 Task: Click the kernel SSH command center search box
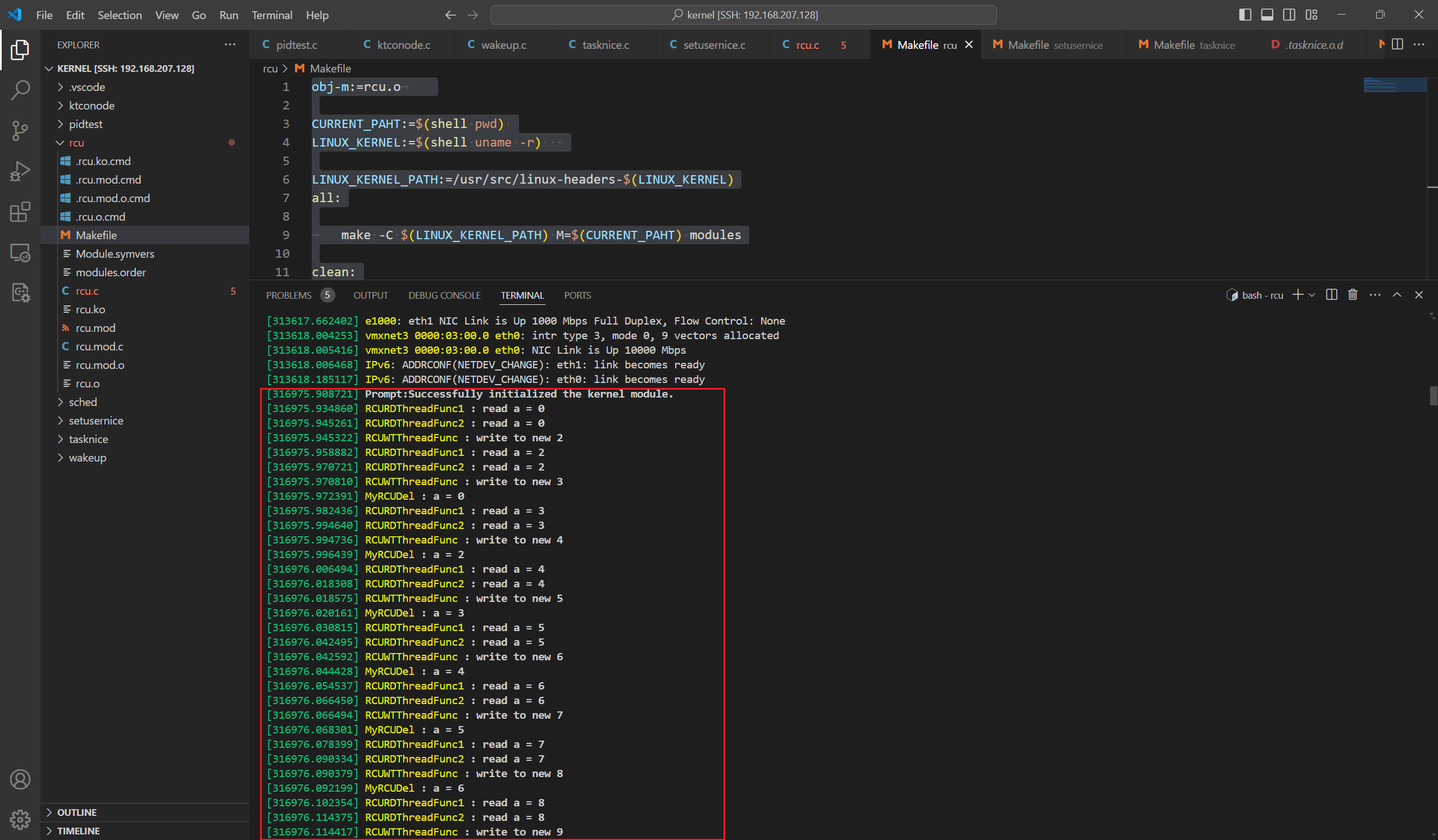tap(743, 15)
